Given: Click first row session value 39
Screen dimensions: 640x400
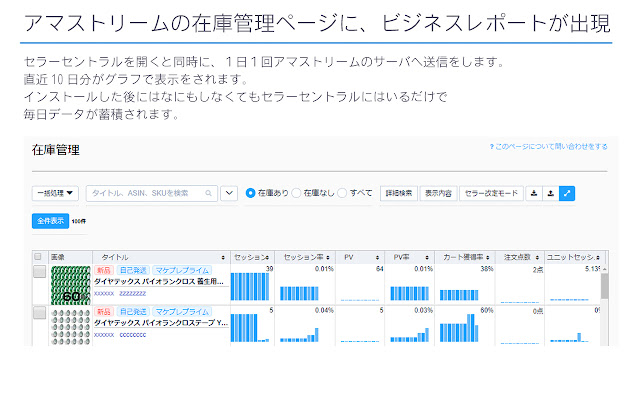Looking at the screenshot, I should (x=269, y=269).
